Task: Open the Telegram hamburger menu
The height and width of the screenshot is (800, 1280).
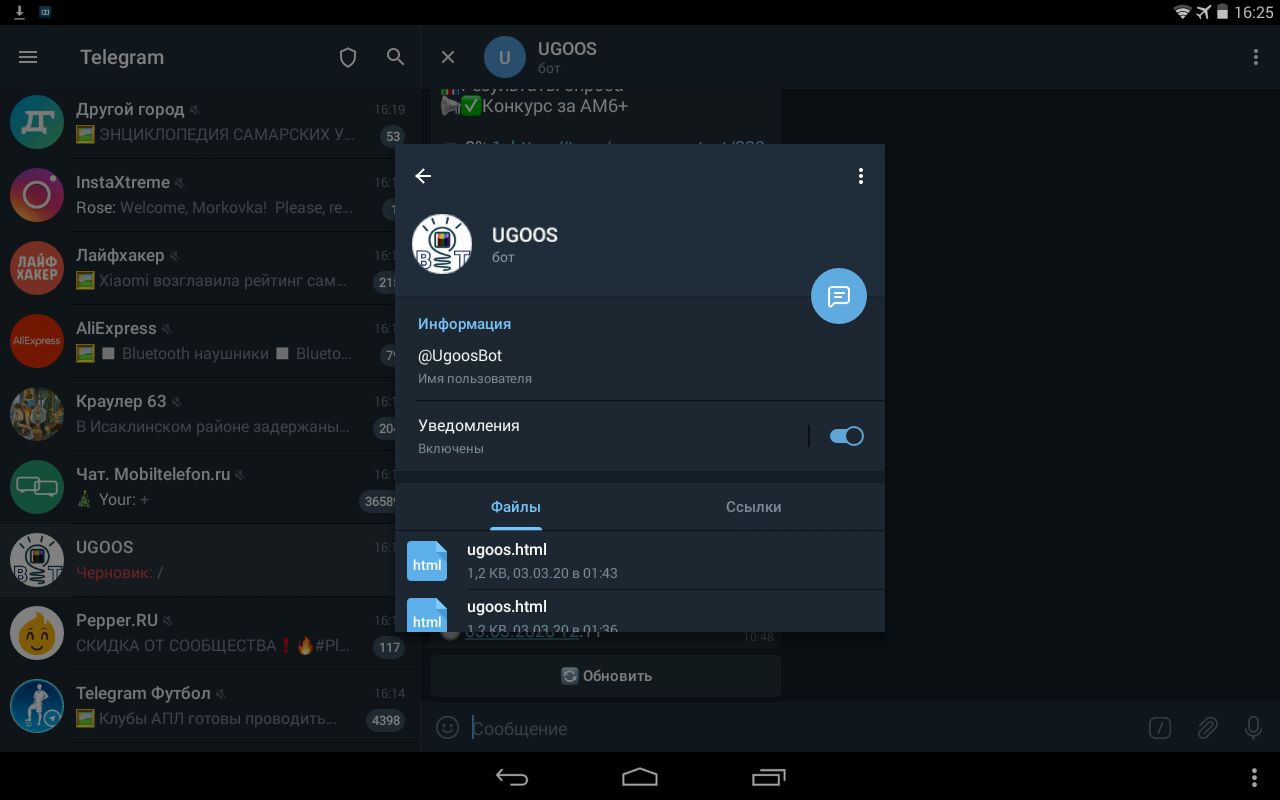Action: coord(28,57)
